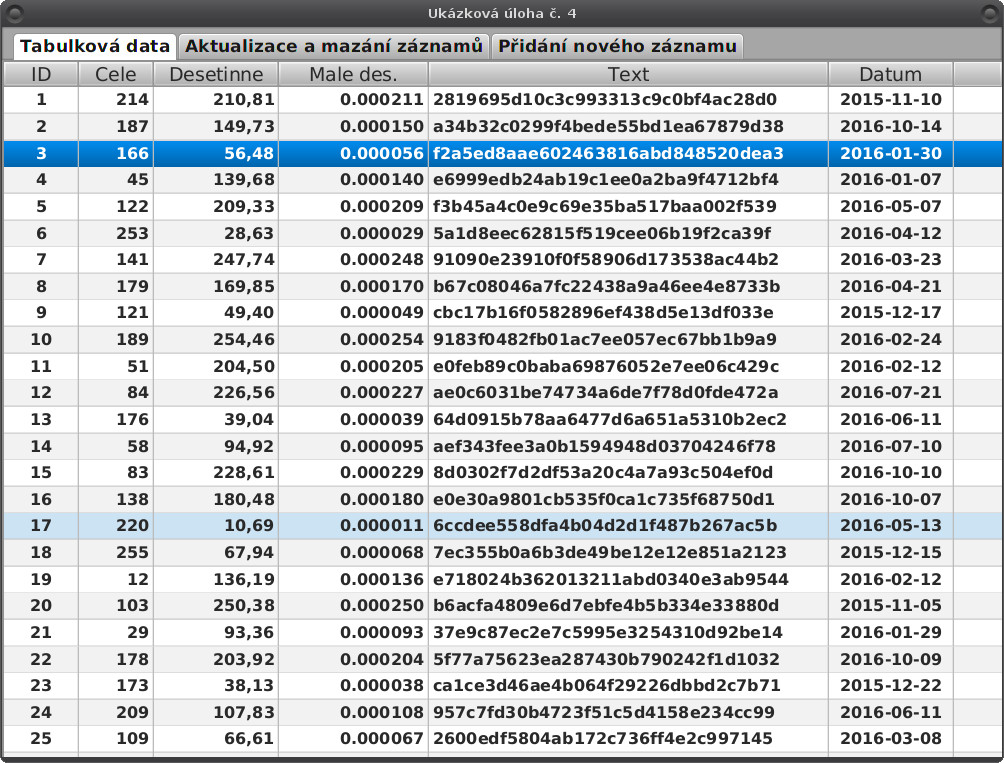Open the Aktualizace a mazání záznamů tab

point(334,46)
